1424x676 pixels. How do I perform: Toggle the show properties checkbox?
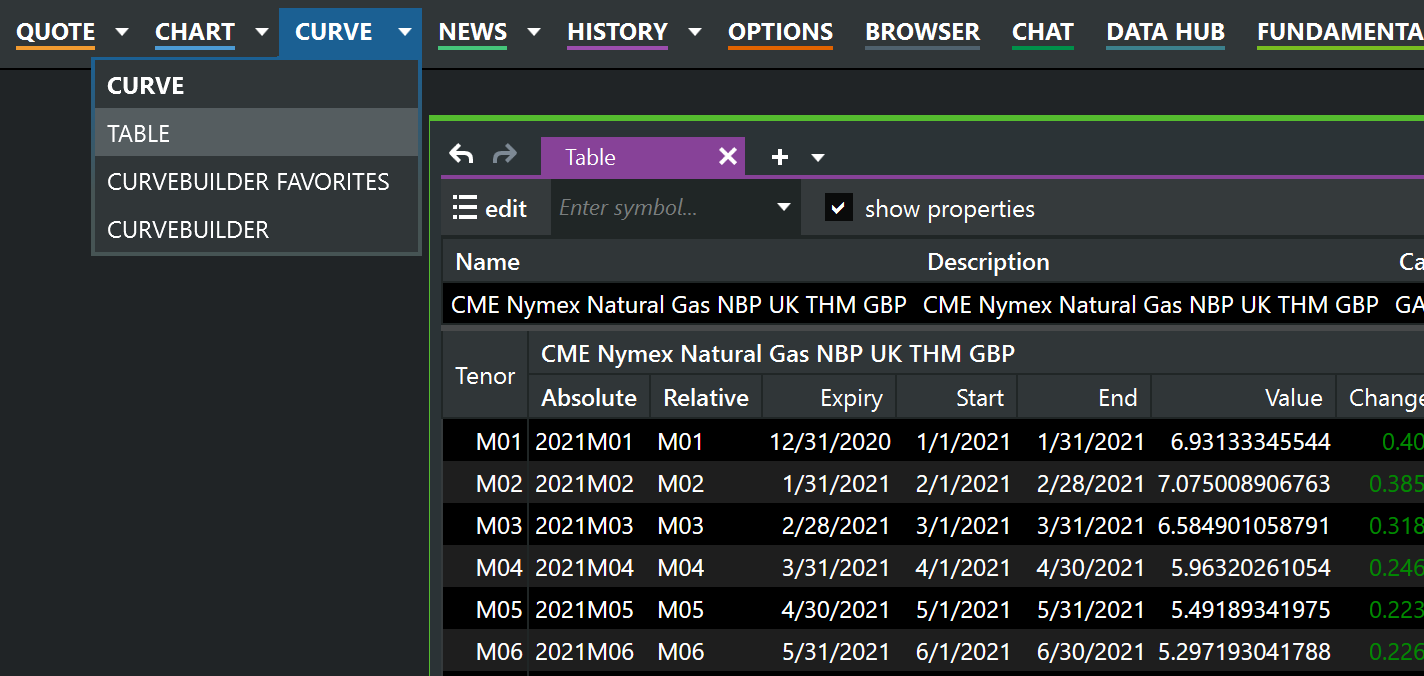coord(838,208)
